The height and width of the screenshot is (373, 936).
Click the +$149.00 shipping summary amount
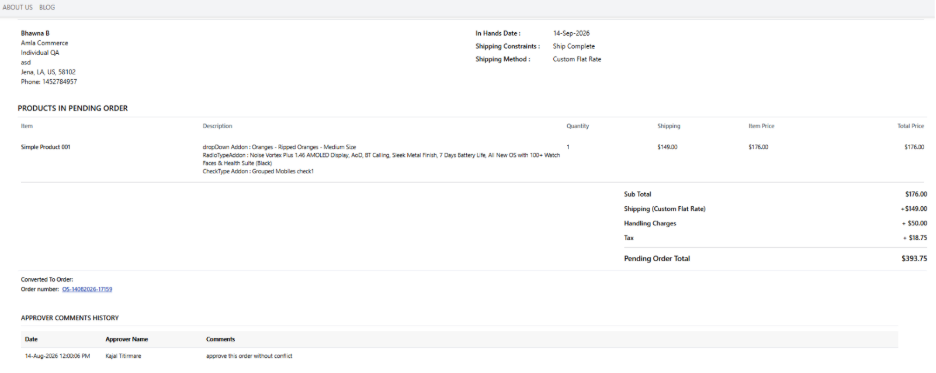coord(914,209)
